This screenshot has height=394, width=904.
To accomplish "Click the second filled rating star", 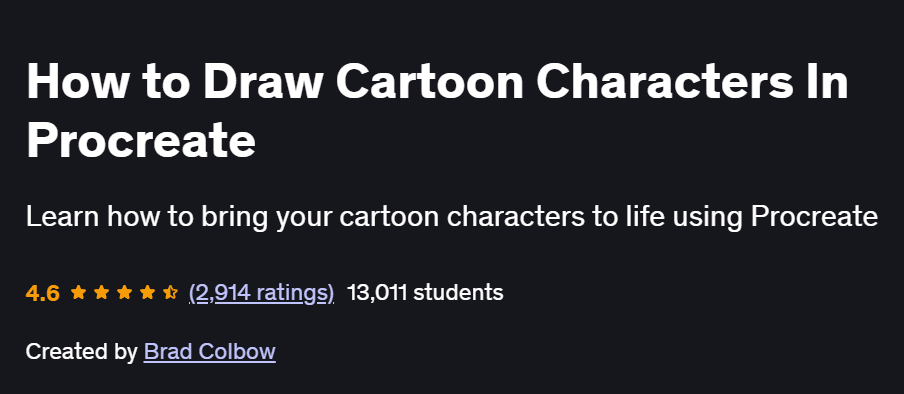I will click(x=101, y=292).
